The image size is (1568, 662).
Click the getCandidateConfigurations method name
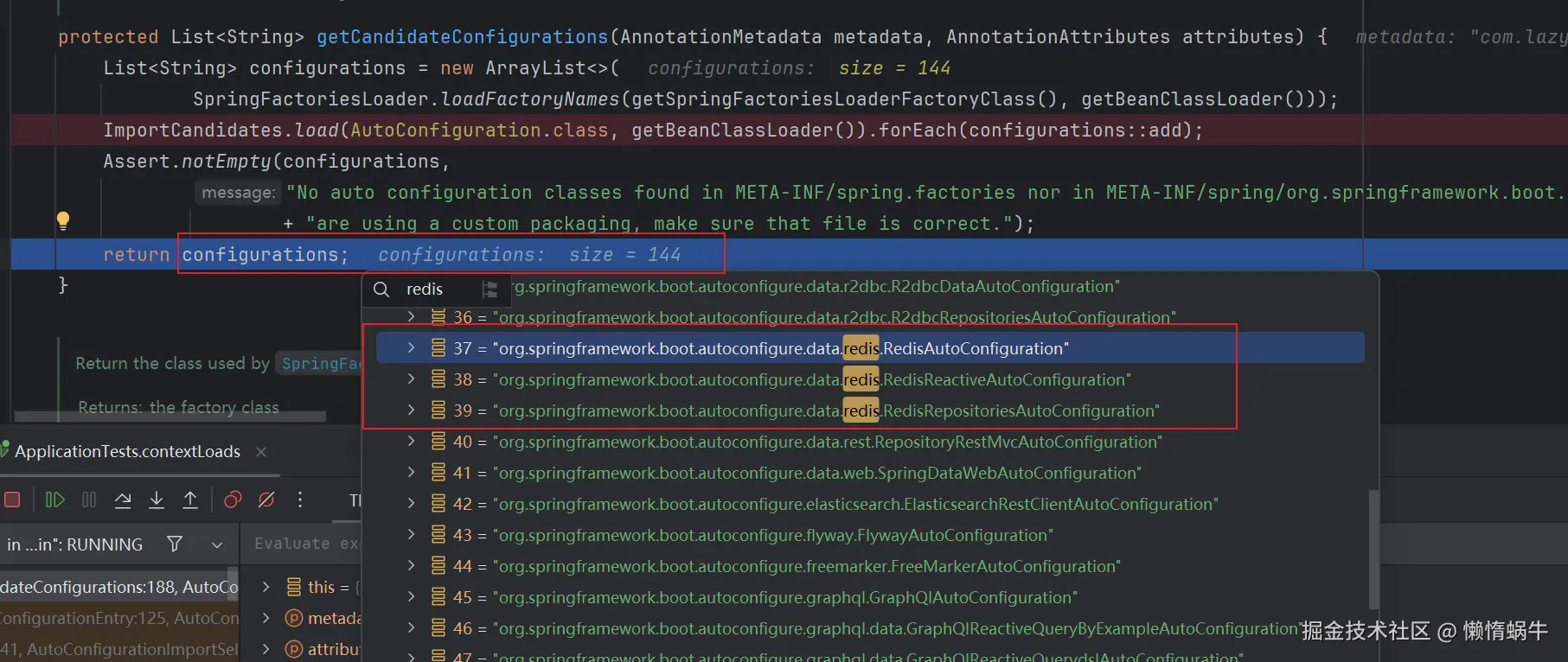[x=463, y=37]
